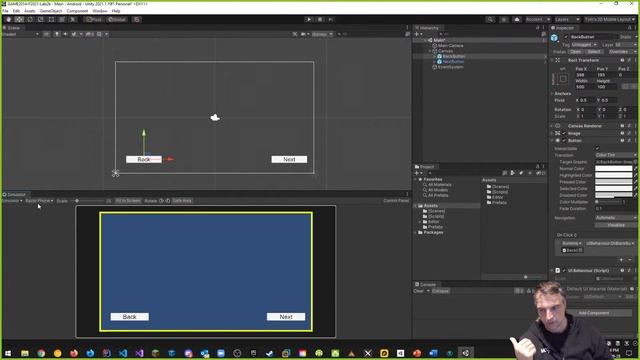Image resolution: width=640 pixels, height=360 pixels.
Task: Click the Normal Color swatch
Action: click(613, 169)
